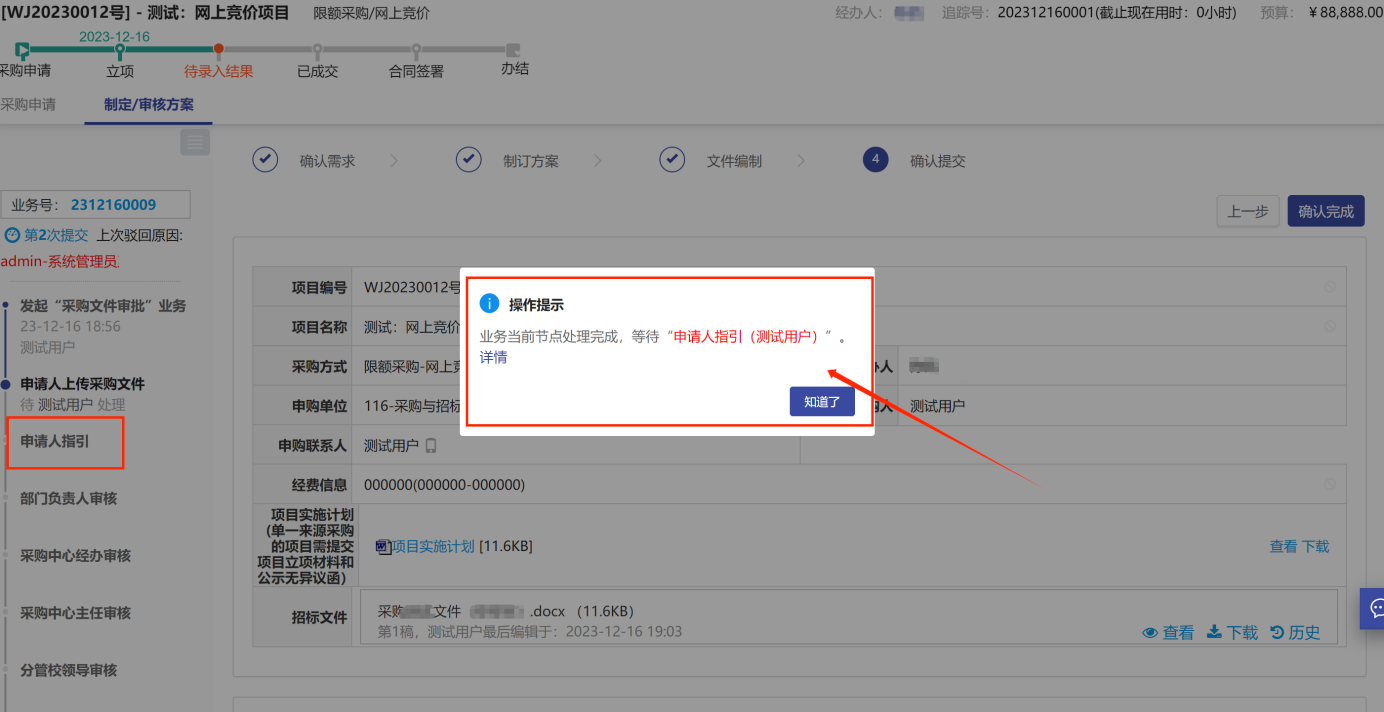1384x712 pixels.
Task: Click the chat bubble icon at right edge
Action: (1375, 608)
